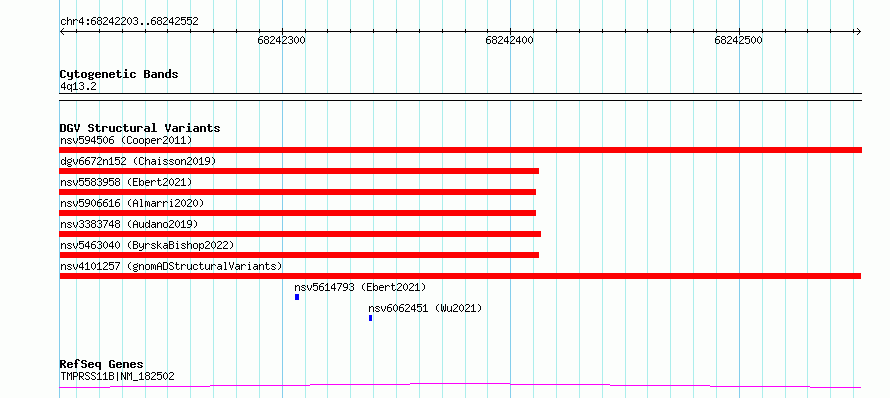Click the chr4:68242203..68242552 region label

[x=129, y=21]
